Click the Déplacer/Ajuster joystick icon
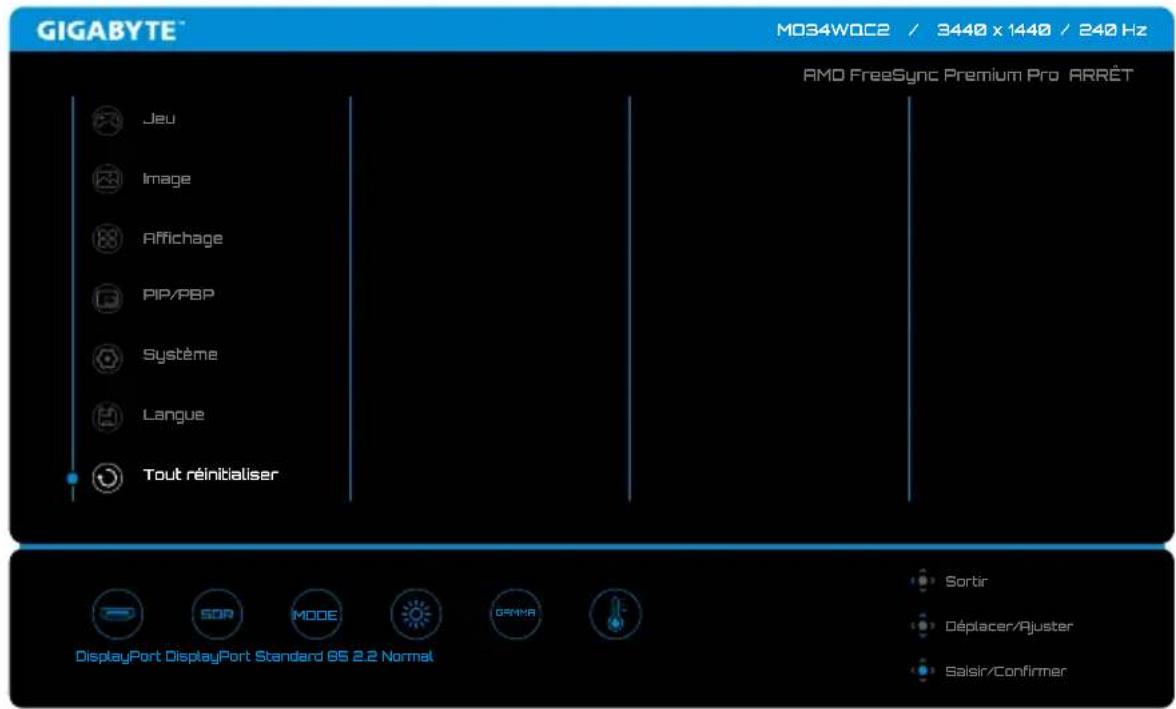The height and width of the screenshot is (709, 1176). pyautogui.click(x=922, y=626)
